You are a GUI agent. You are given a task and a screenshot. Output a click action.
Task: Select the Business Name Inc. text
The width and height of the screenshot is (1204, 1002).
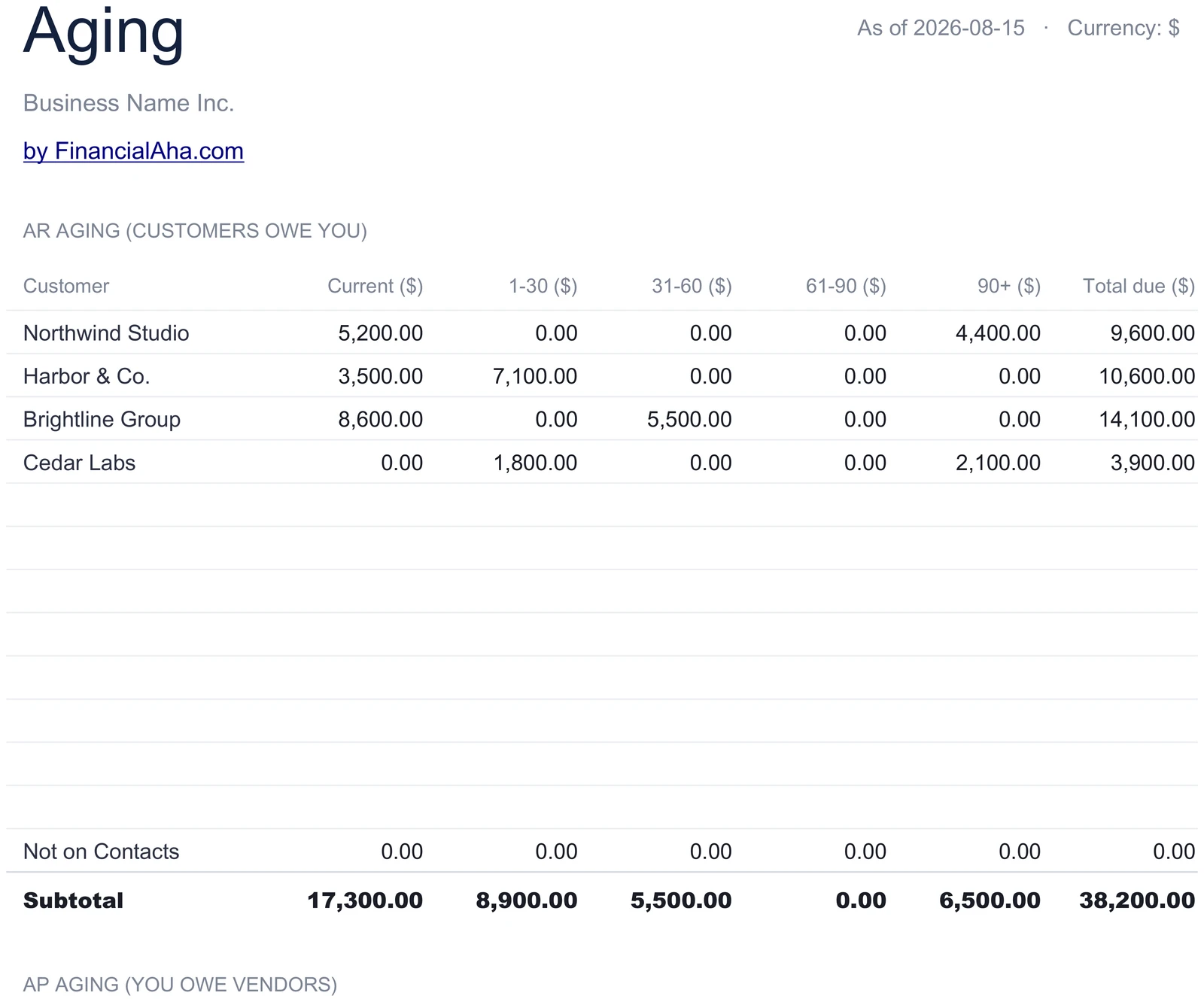pos(129,103)
